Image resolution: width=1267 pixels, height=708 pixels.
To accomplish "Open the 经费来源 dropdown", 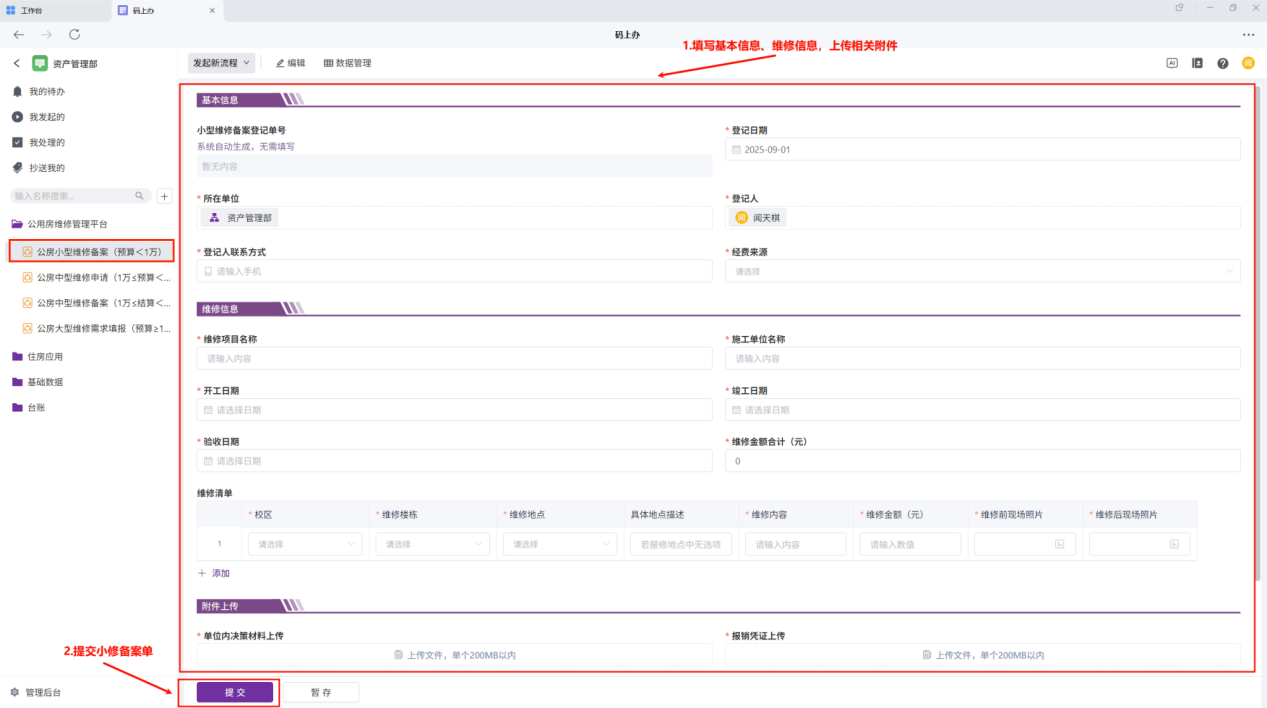I will click(x=982, y=271).
